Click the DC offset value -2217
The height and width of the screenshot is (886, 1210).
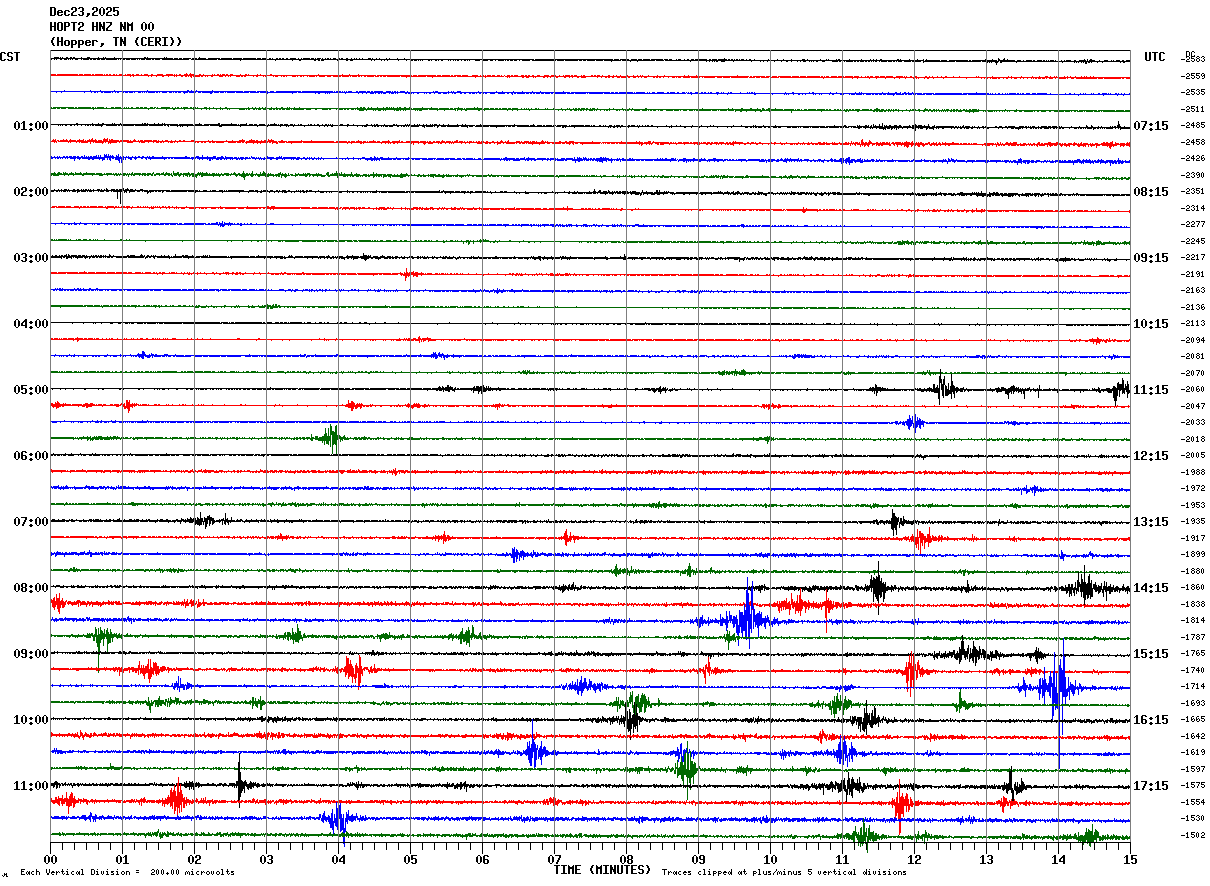coord(1194,257)
